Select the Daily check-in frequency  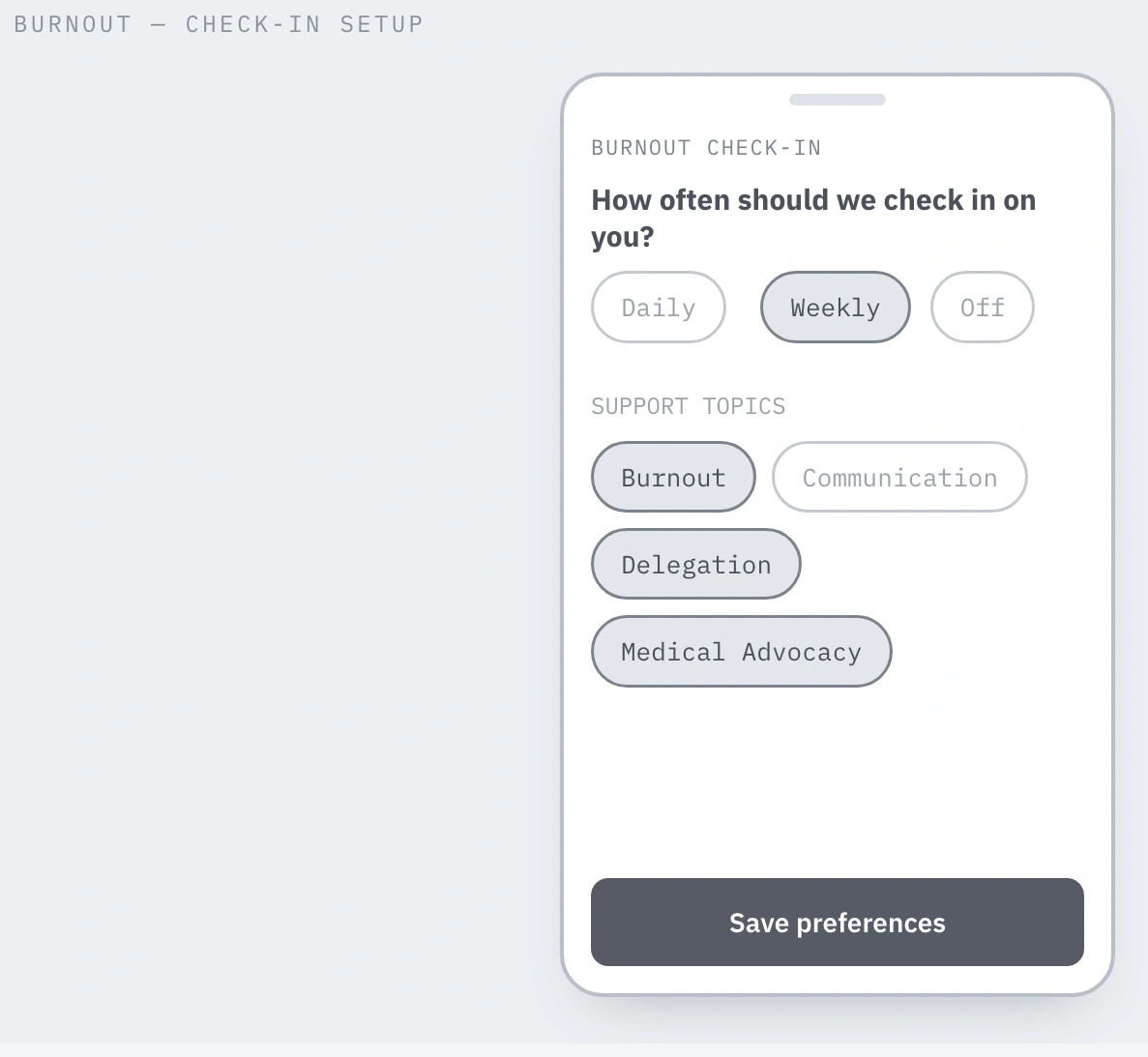pyautogui.click(x=659, y=308)
